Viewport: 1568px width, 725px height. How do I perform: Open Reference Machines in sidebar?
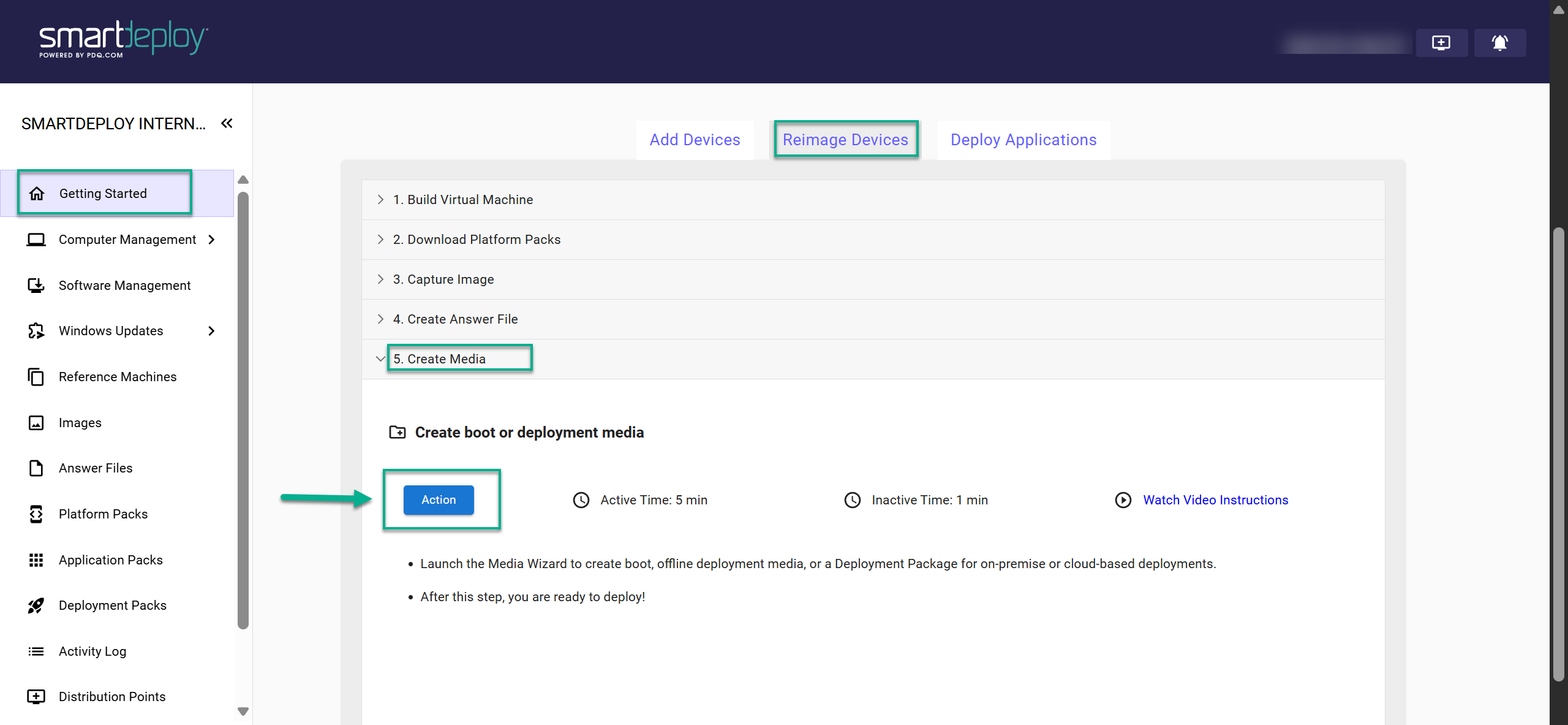click(117, 376)
